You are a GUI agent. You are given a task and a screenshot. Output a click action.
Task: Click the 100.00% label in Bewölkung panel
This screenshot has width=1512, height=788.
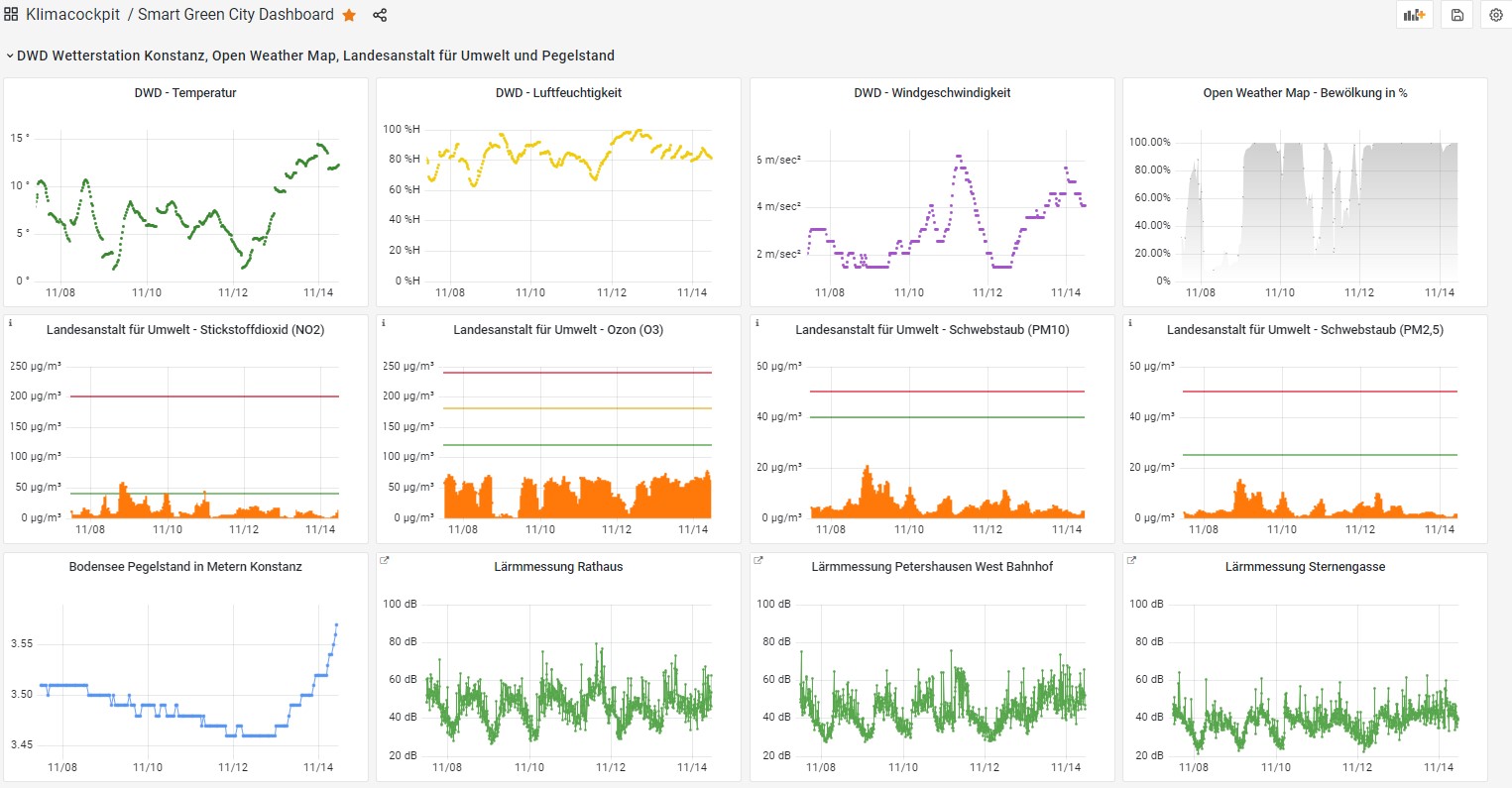pyautogui.click(x=1150, y=143)
